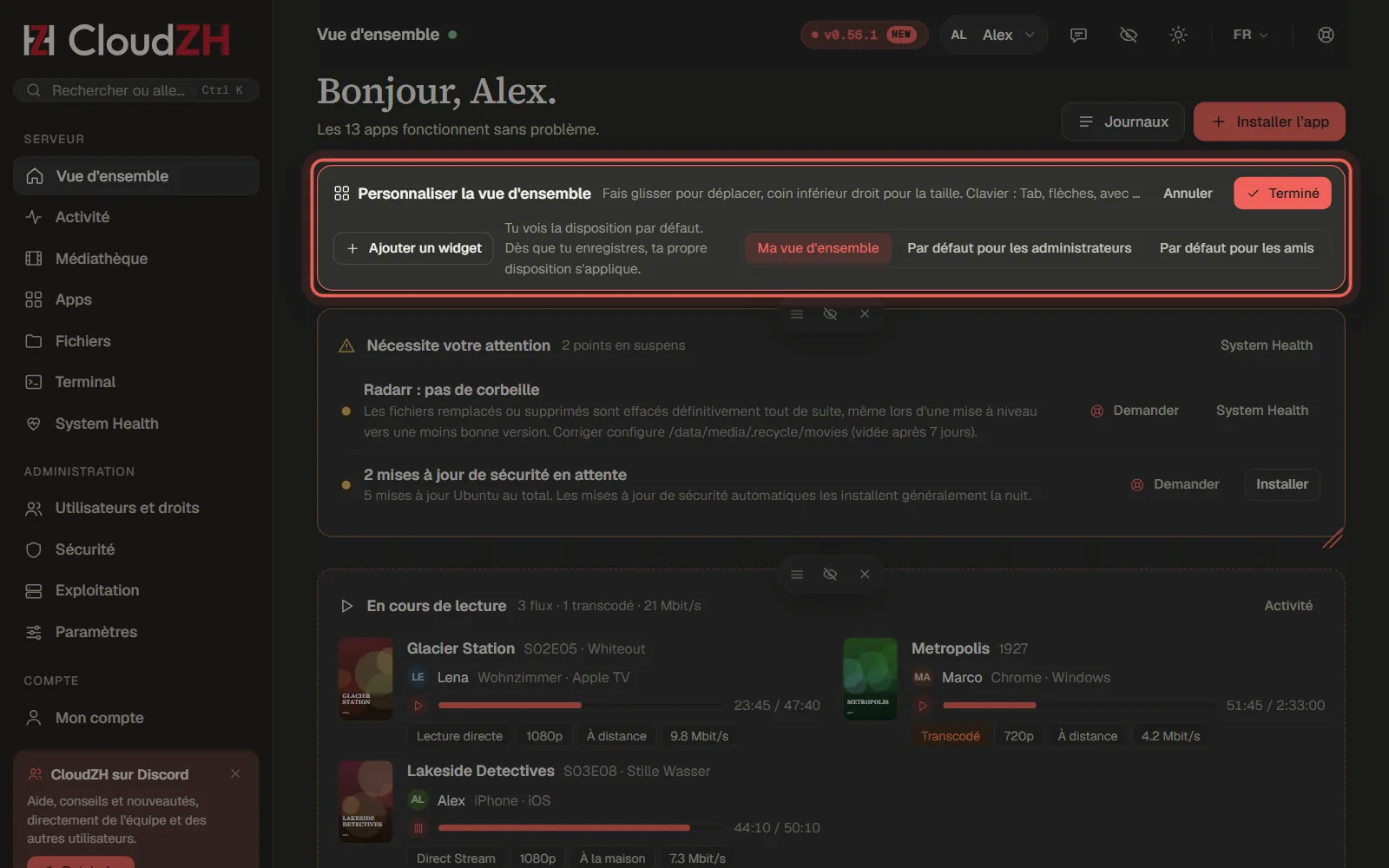Grab the drag handle of En cours de lecture widget
This screenshot has width=1389, height=868.
coord(797,575)
